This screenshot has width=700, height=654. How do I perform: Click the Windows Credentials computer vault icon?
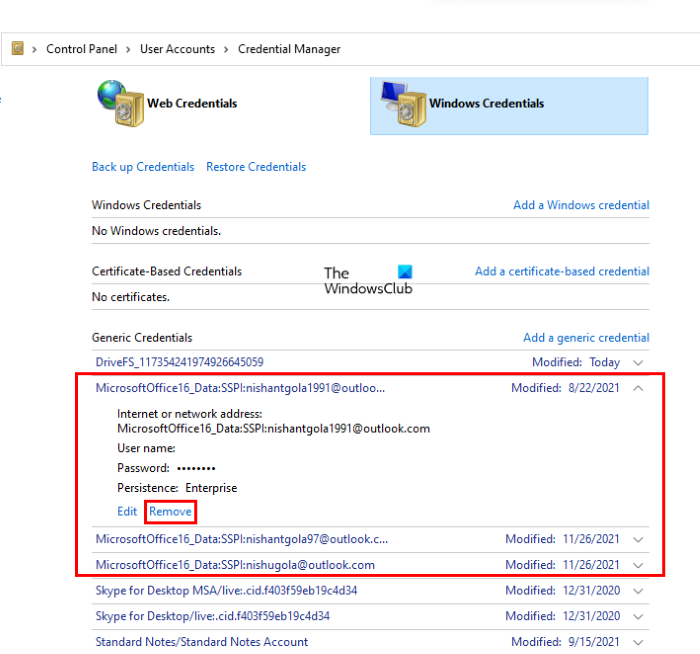[x=403, y=104]
